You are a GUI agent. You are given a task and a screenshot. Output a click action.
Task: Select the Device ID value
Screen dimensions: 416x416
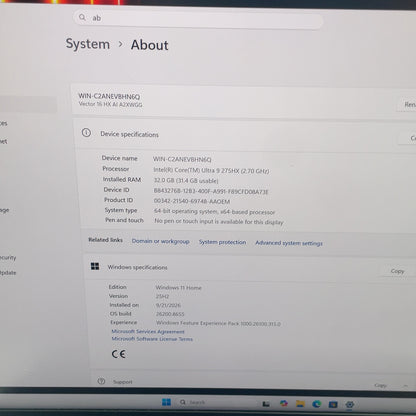[211, 191]
